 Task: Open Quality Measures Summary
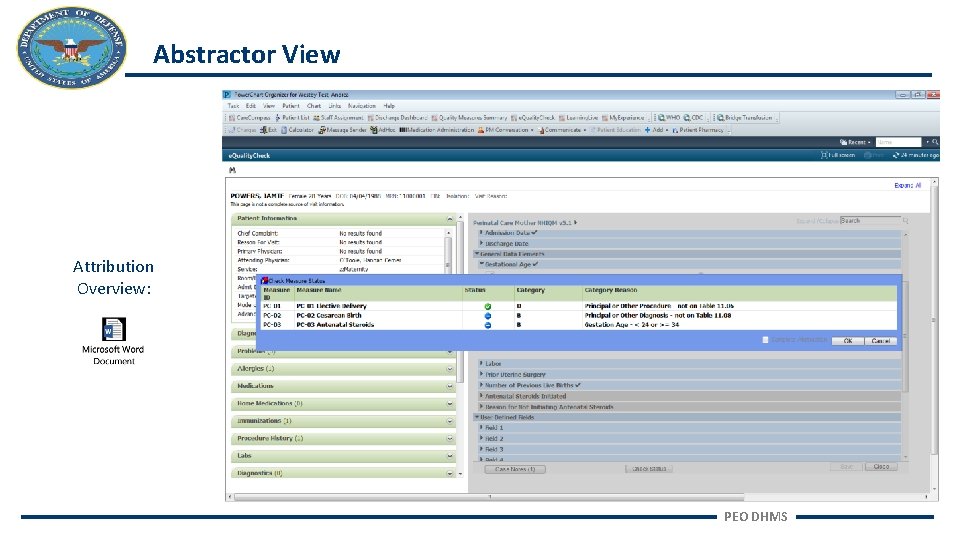pos(470,118)
